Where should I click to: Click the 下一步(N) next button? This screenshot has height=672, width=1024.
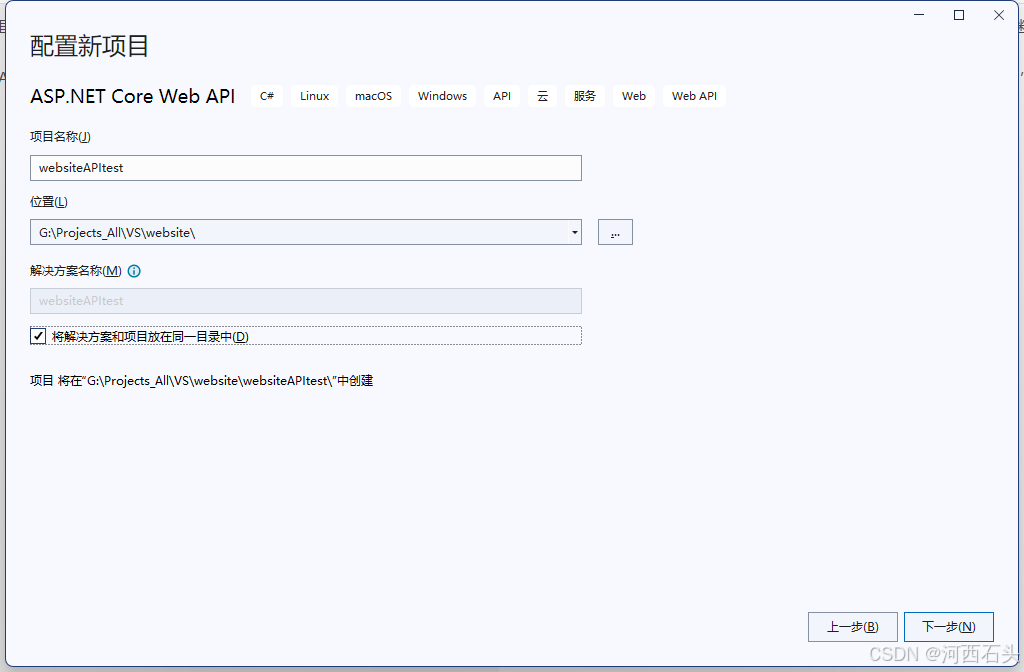[x=948, y=627]
